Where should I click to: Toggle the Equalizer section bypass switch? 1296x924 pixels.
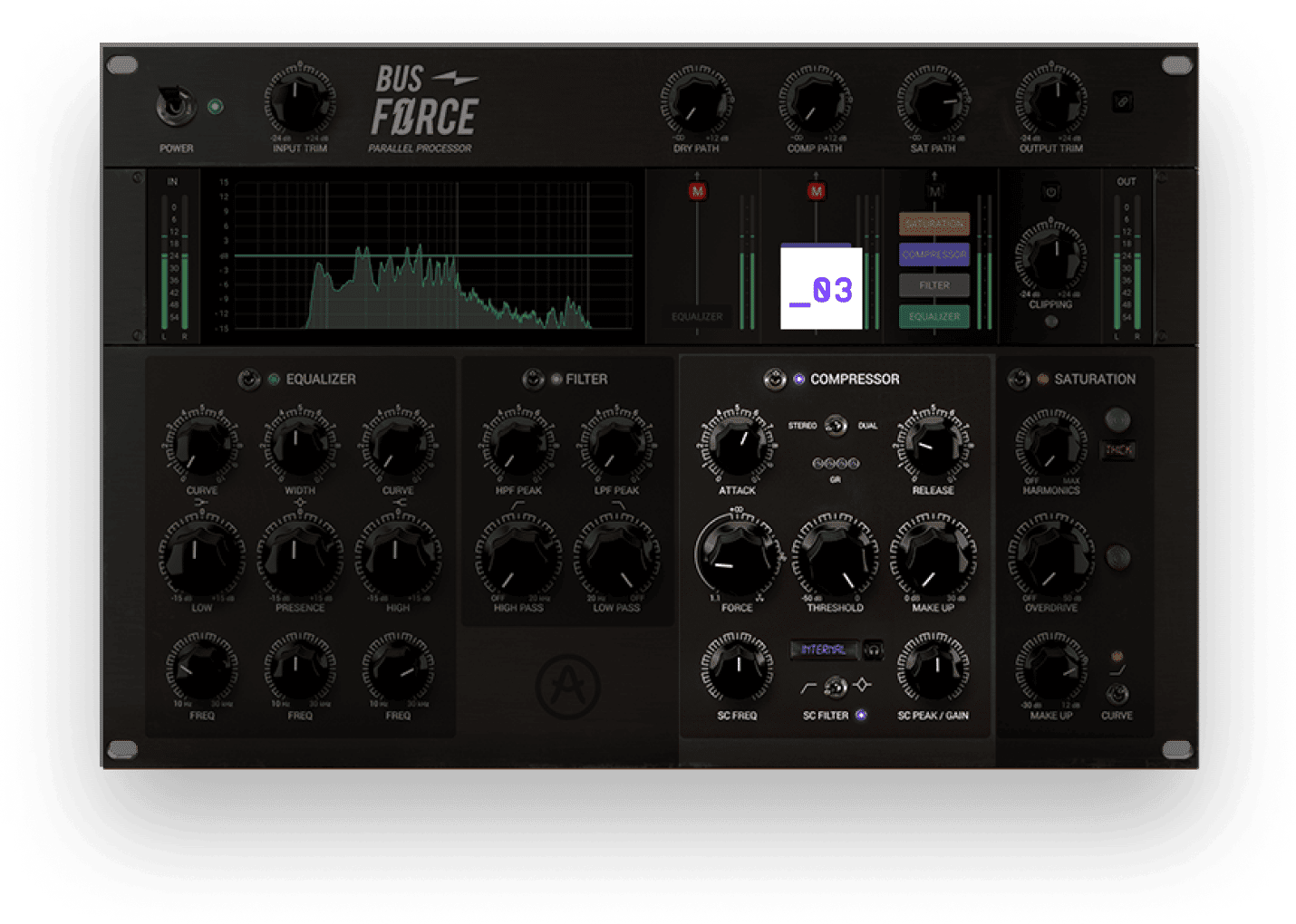coord(249,380)
